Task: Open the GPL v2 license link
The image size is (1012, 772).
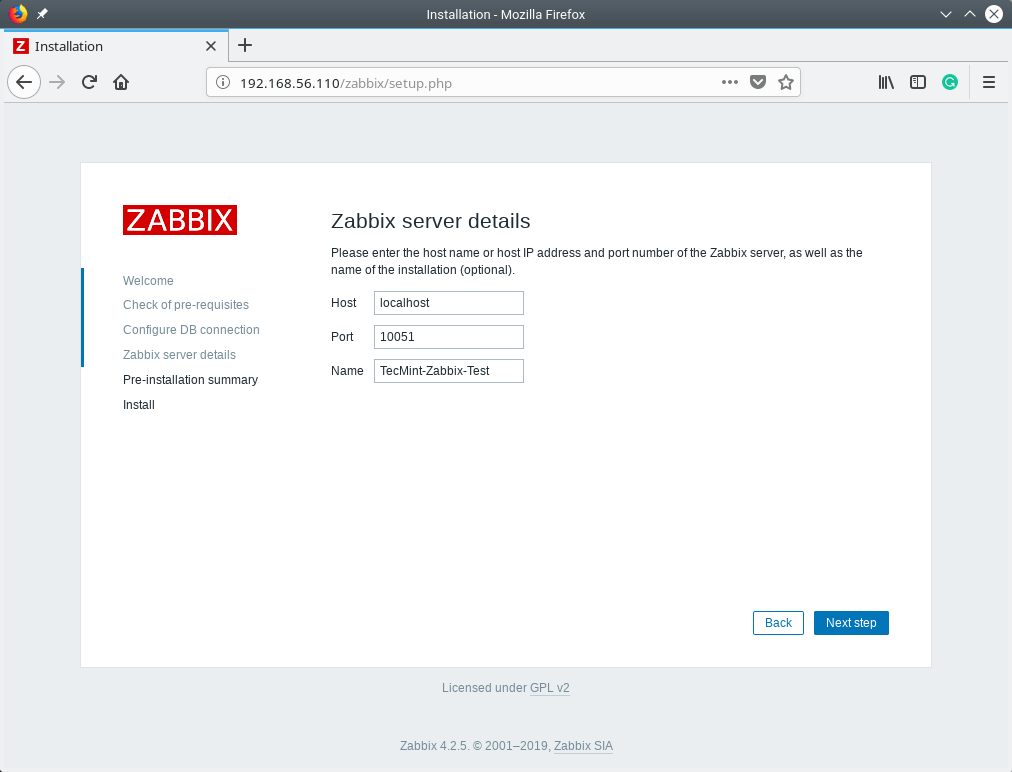Action: (549, 688)
